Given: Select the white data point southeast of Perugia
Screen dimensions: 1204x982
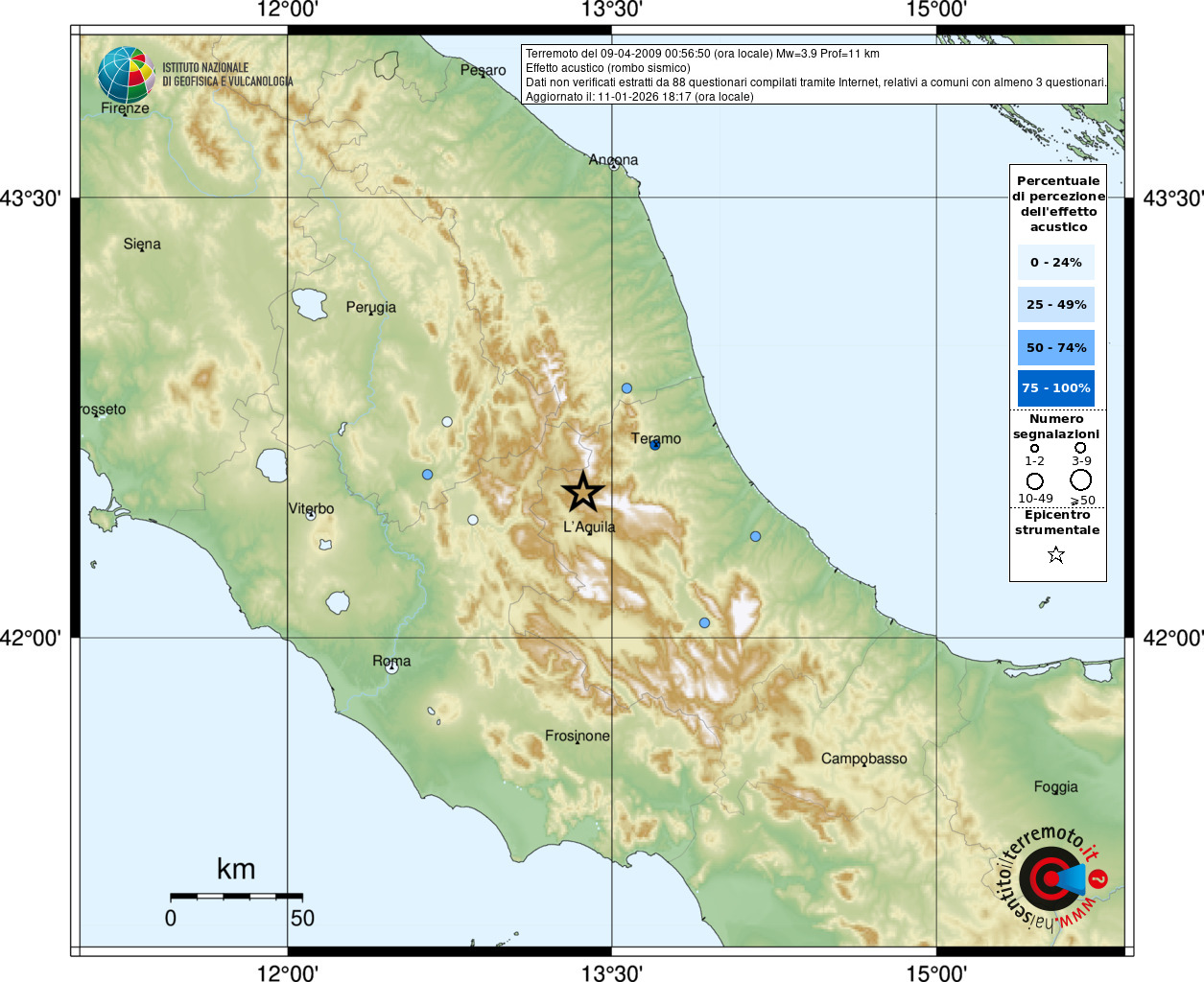Looking at the screenshot, I should point(447,422).
